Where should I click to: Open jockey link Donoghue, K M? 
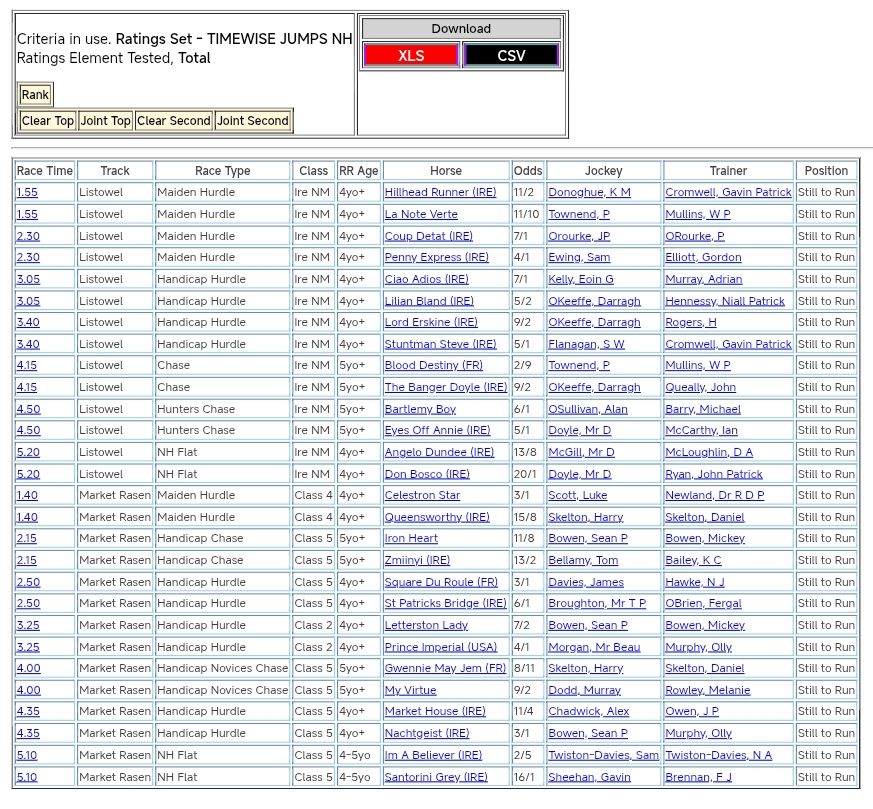tap(589, 192)
